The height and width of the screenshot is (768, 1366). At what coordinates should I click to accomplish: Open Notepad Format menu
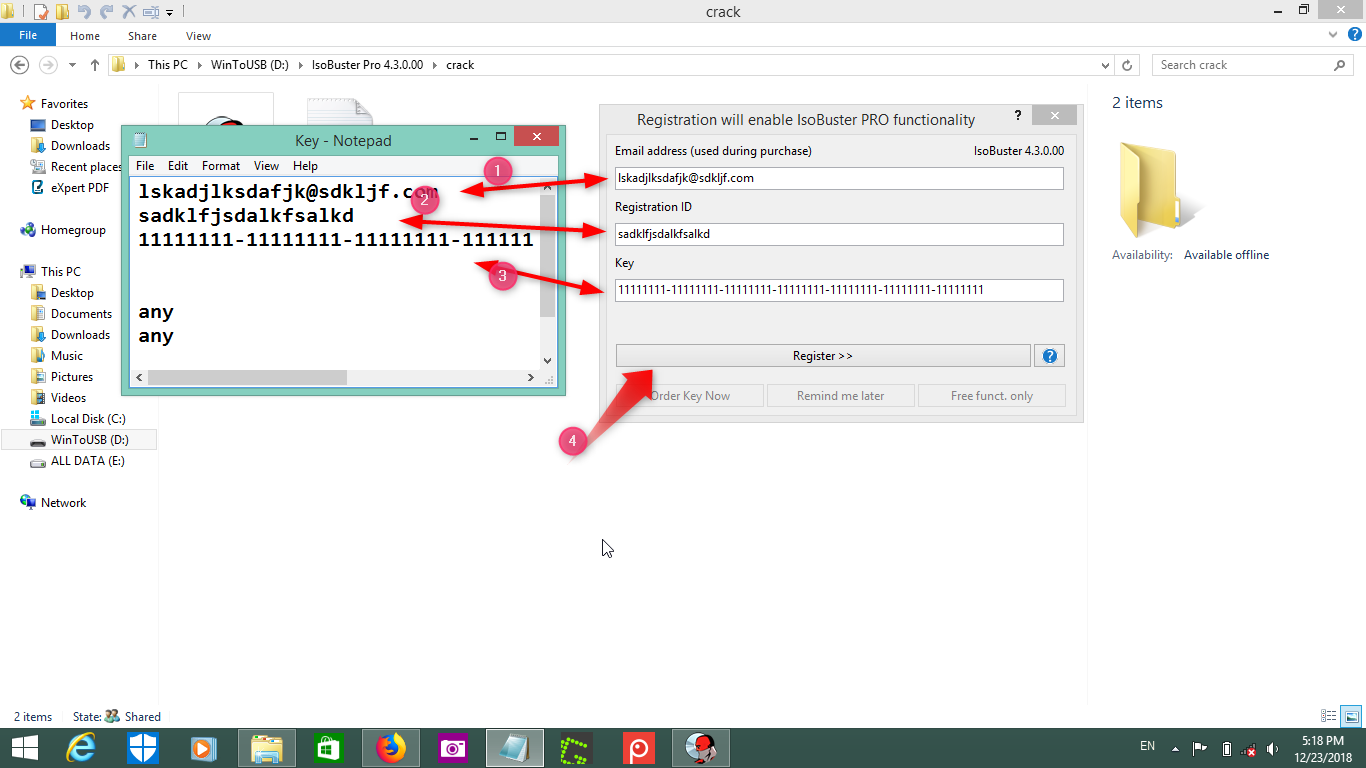coord(221,166)
